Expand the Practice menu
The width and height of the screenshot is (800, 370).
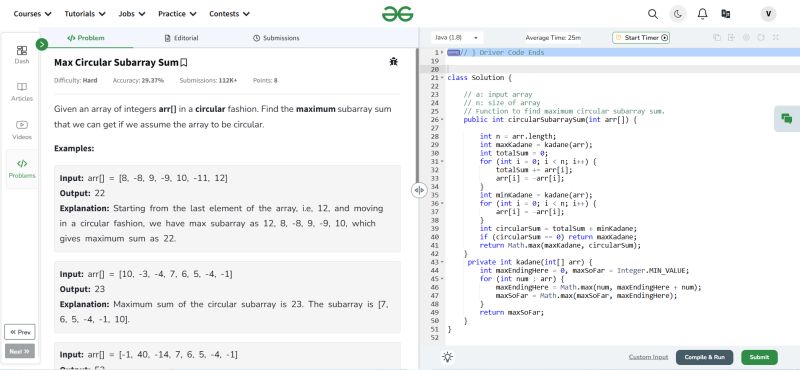[x=177, y=14]
